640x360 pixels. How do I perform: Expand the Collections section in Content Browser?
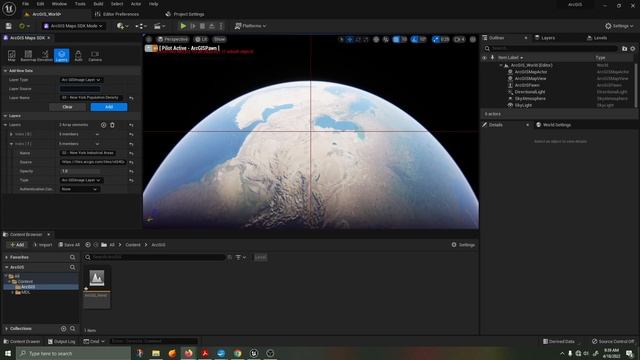point(7,329)
